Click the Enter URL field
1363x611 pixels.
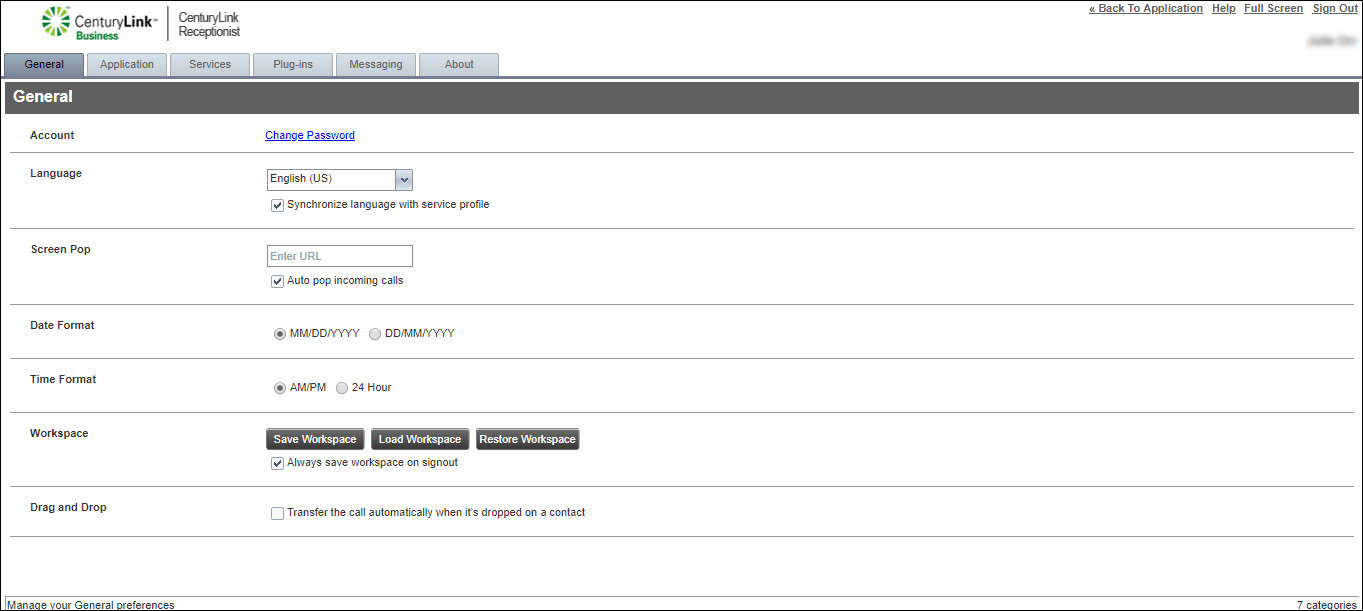[x=340, y=256]
